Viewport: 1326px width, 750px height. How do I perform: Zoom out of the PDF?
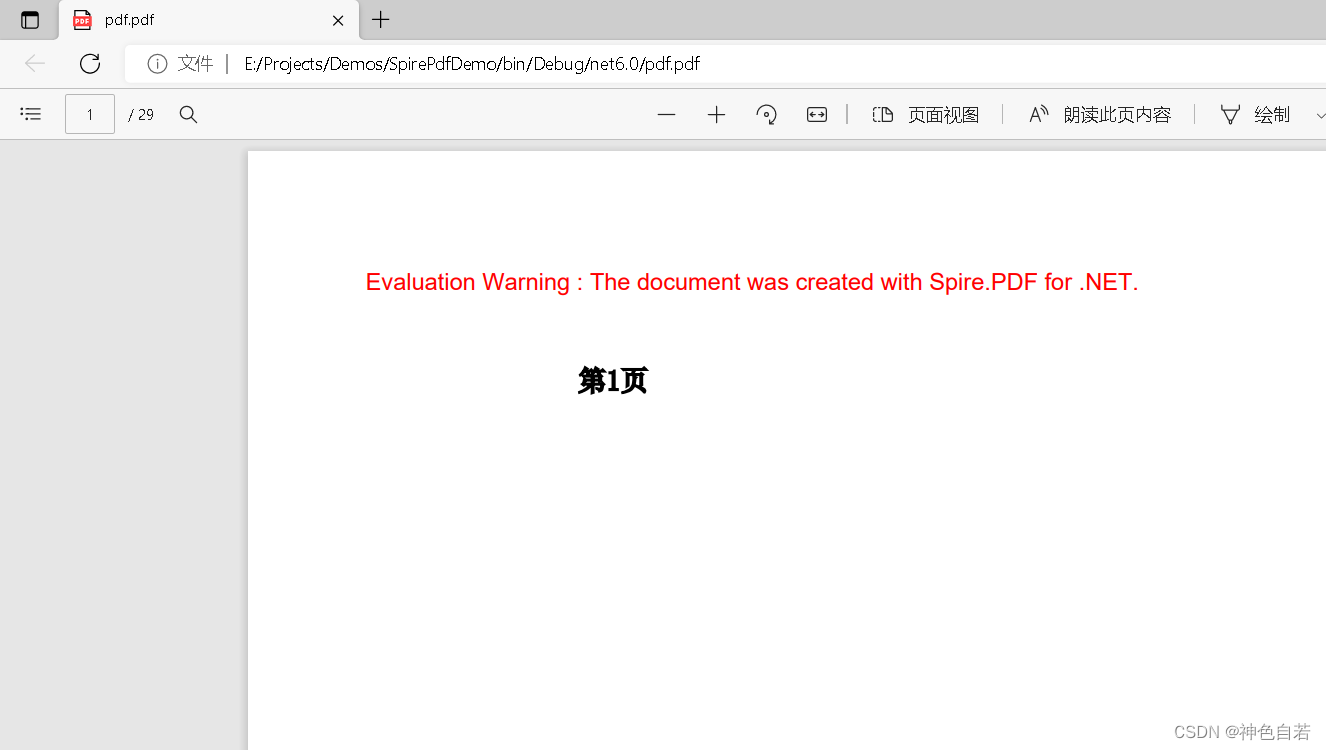point(667,115)
